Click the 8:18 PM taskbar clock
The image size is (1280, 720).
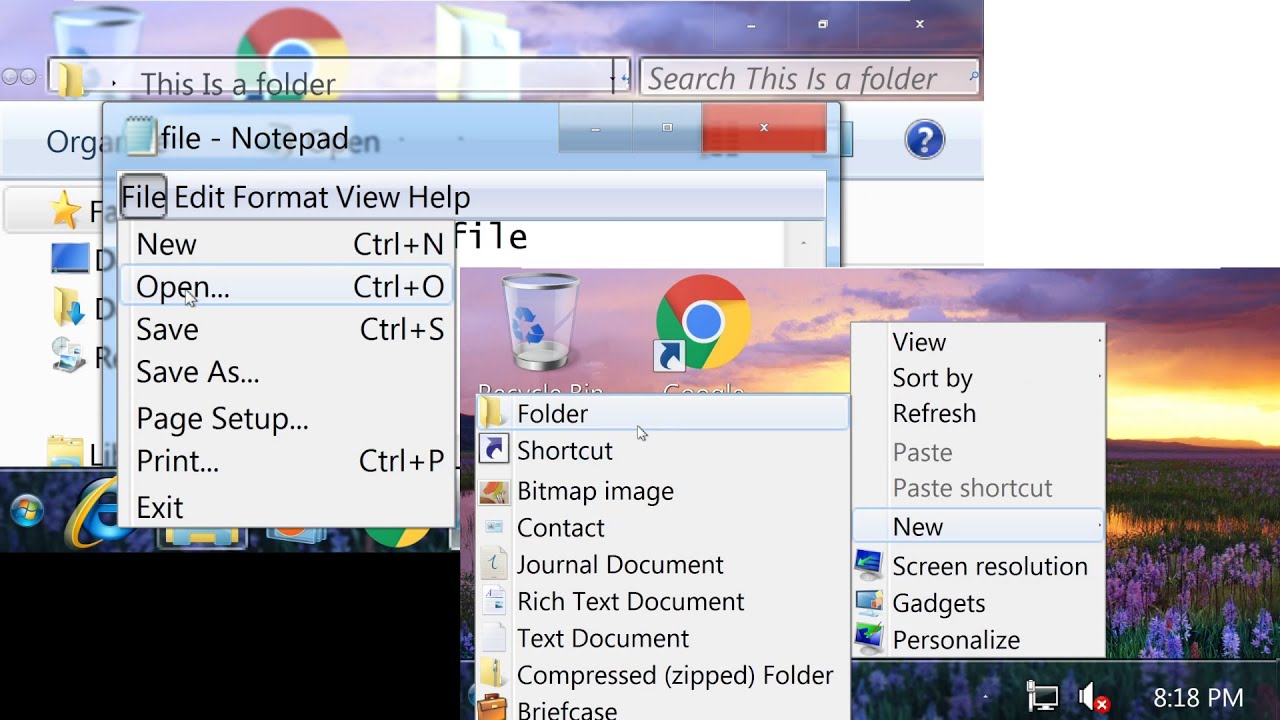tap(1198, 697)
